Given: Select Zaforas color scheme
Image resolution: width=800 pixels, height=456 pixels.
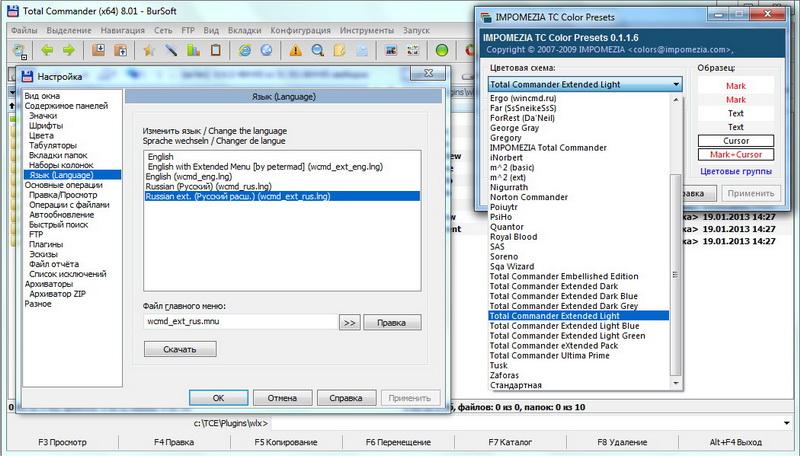Looking at the screenshot, I should [x=505, y=375].
